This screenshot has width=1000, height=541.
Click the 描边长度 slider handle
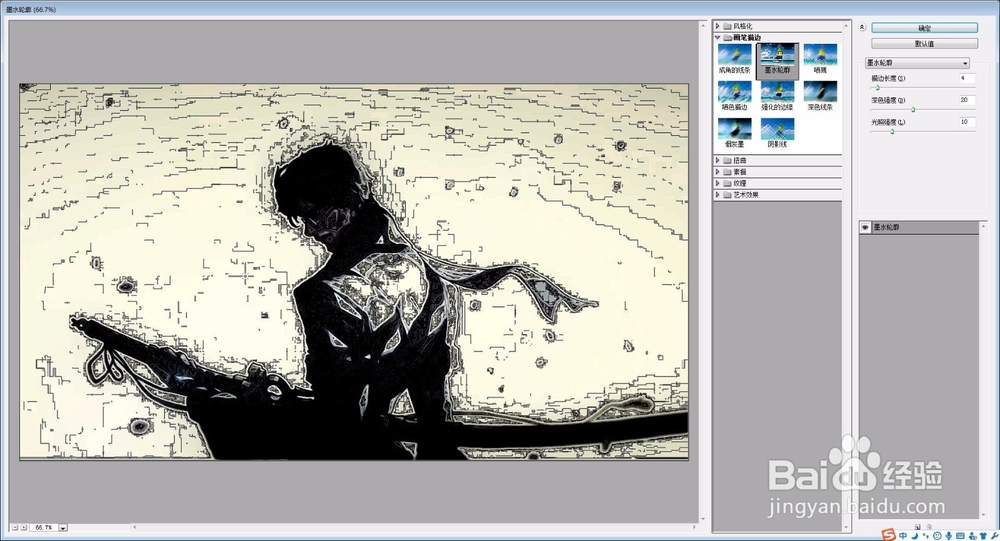pyautogui.click(x=878, y=88)
